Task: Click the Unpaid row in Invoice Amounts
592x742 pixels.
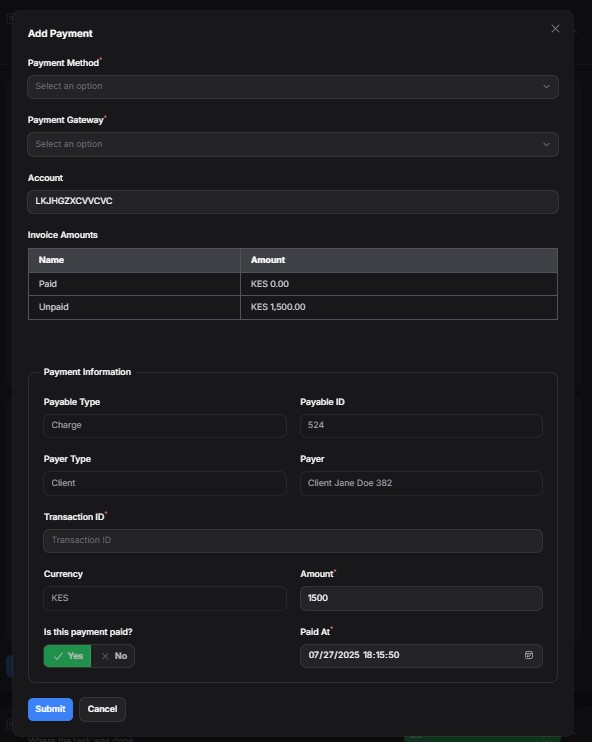Action: click(293, 307)
